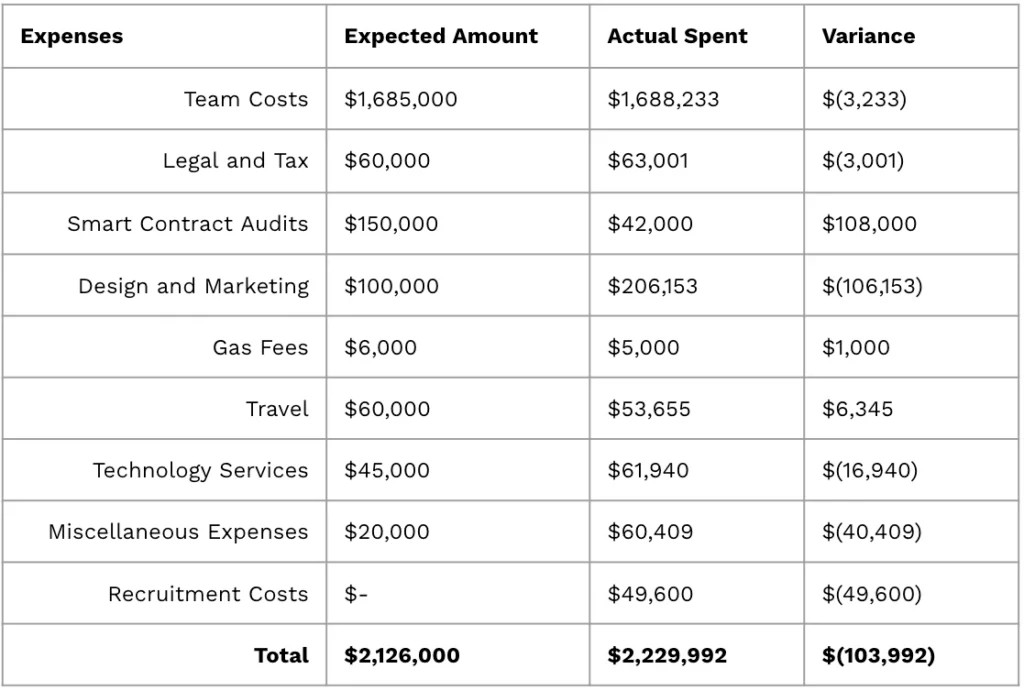Click the Expenses column header
Viewport: 1024px width, 691px height.
click(72, 37)
